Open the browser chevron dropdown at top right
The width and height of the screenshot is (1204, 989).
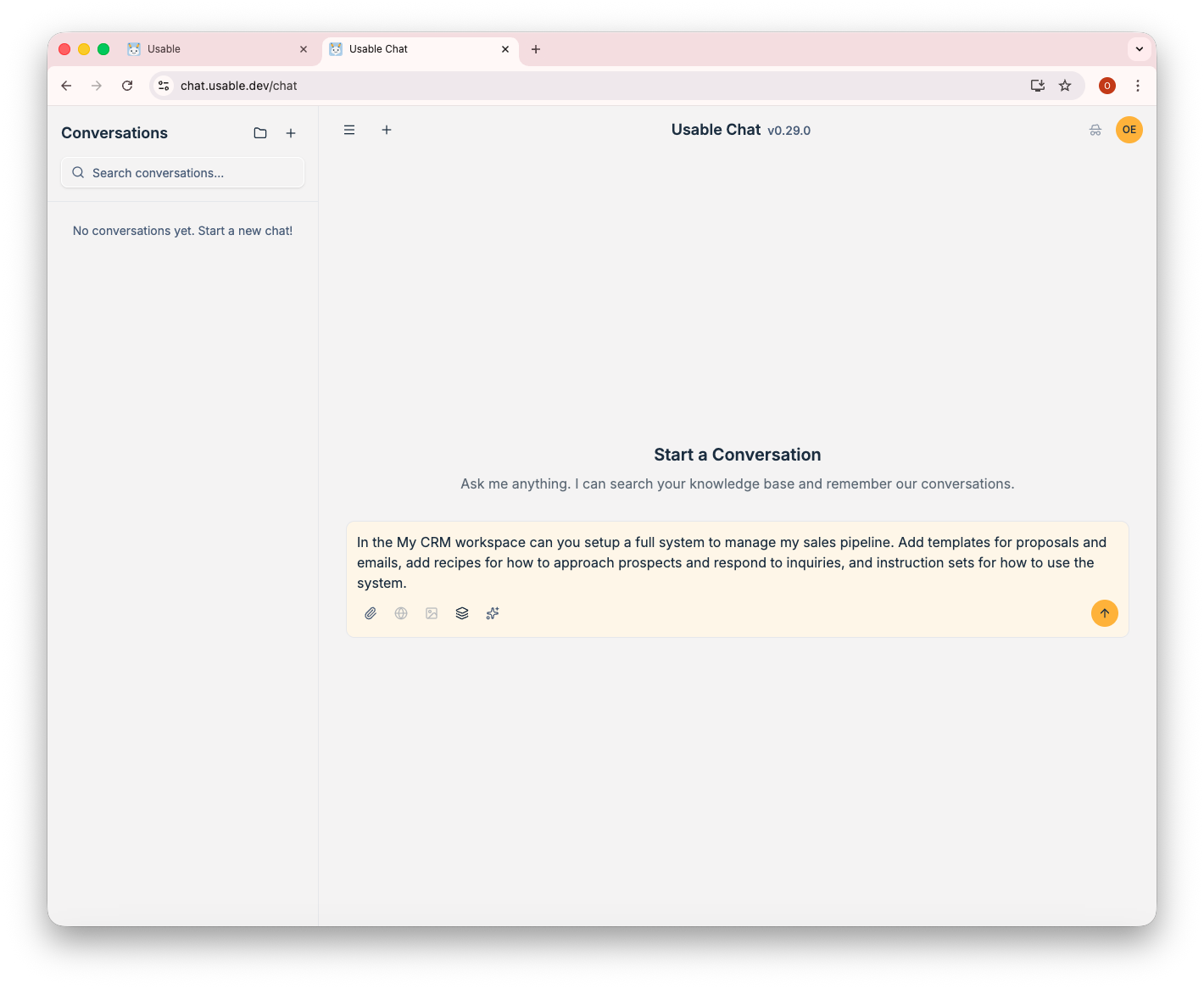pyautogui.click(x=1139, y=48)
